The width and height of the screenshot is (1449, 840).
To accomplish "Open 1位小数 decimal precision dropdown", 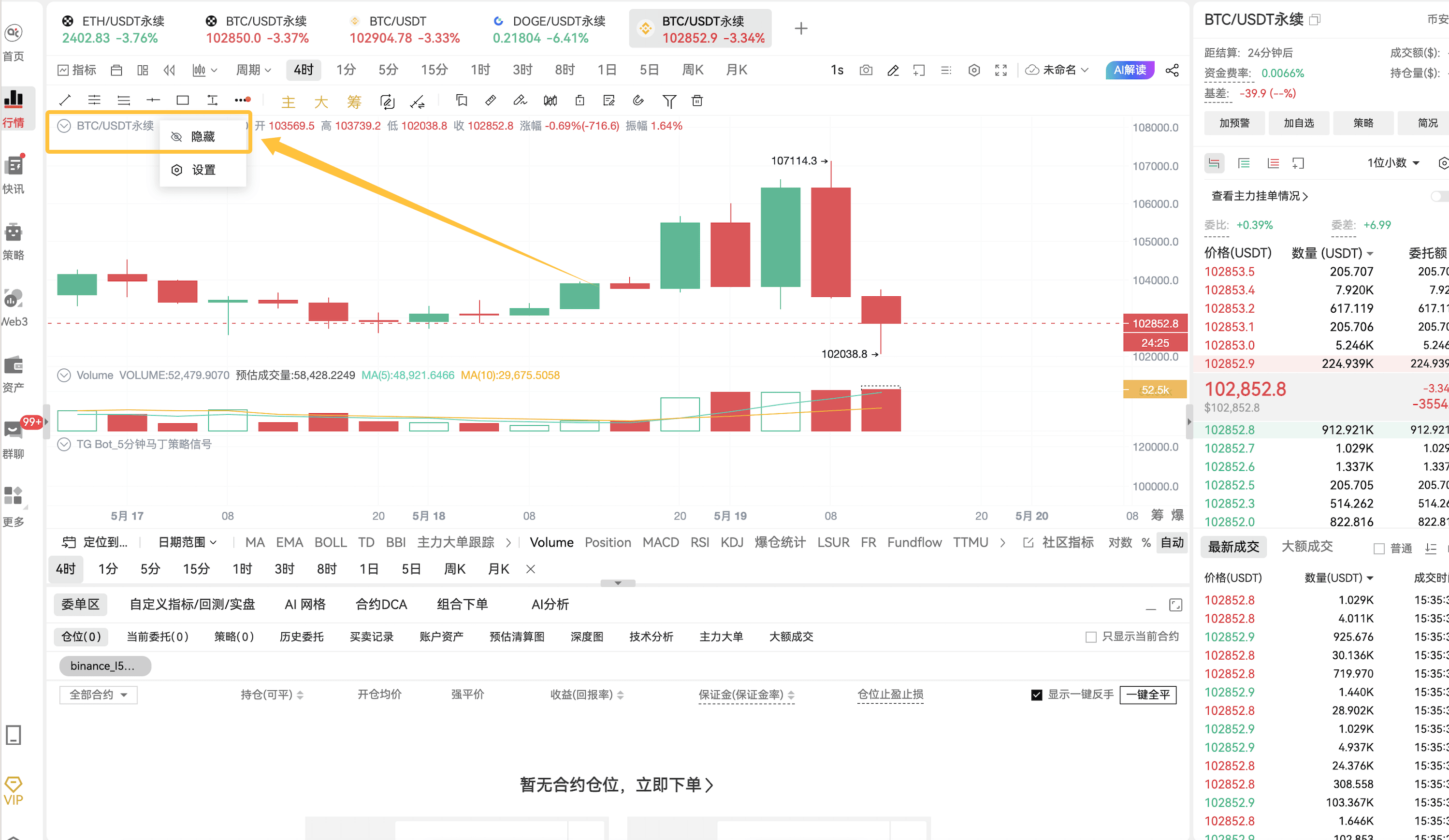I will tap(1393, 163).
